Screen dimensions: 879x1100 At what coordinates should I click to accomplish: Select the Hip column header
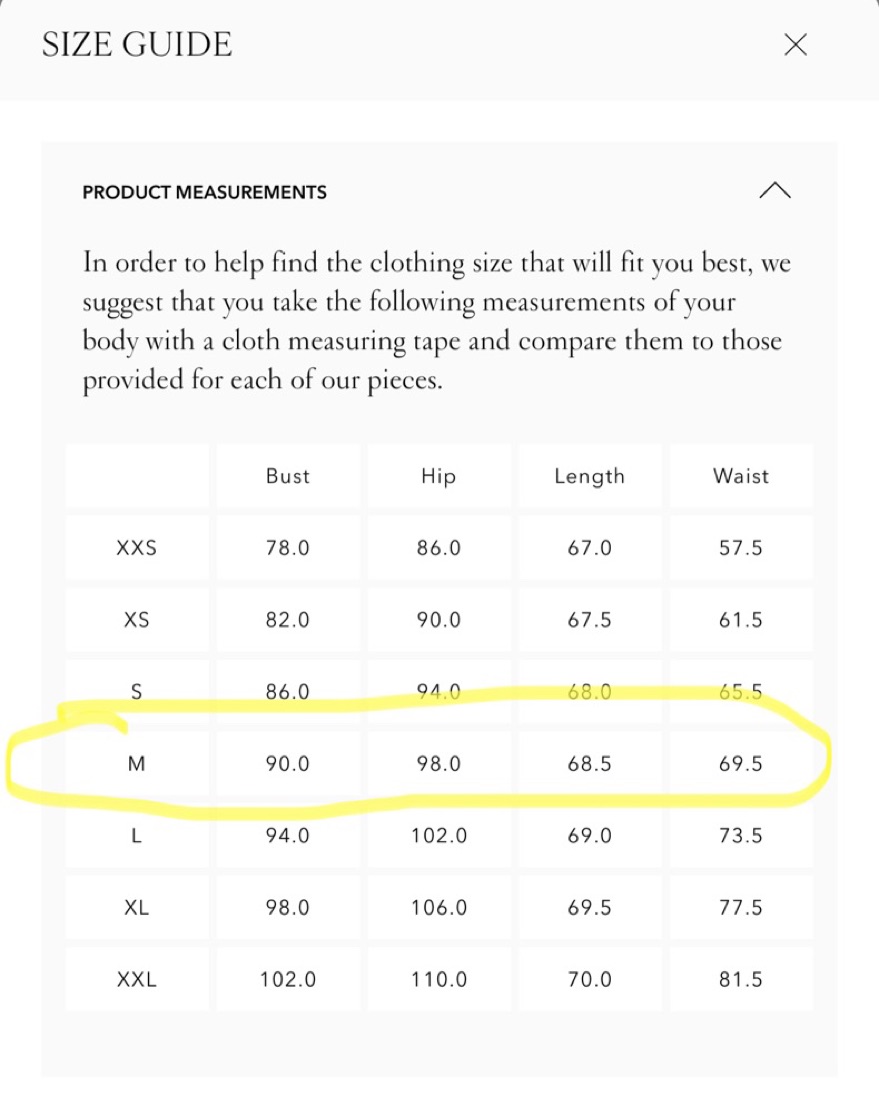(x=438, y=476)
